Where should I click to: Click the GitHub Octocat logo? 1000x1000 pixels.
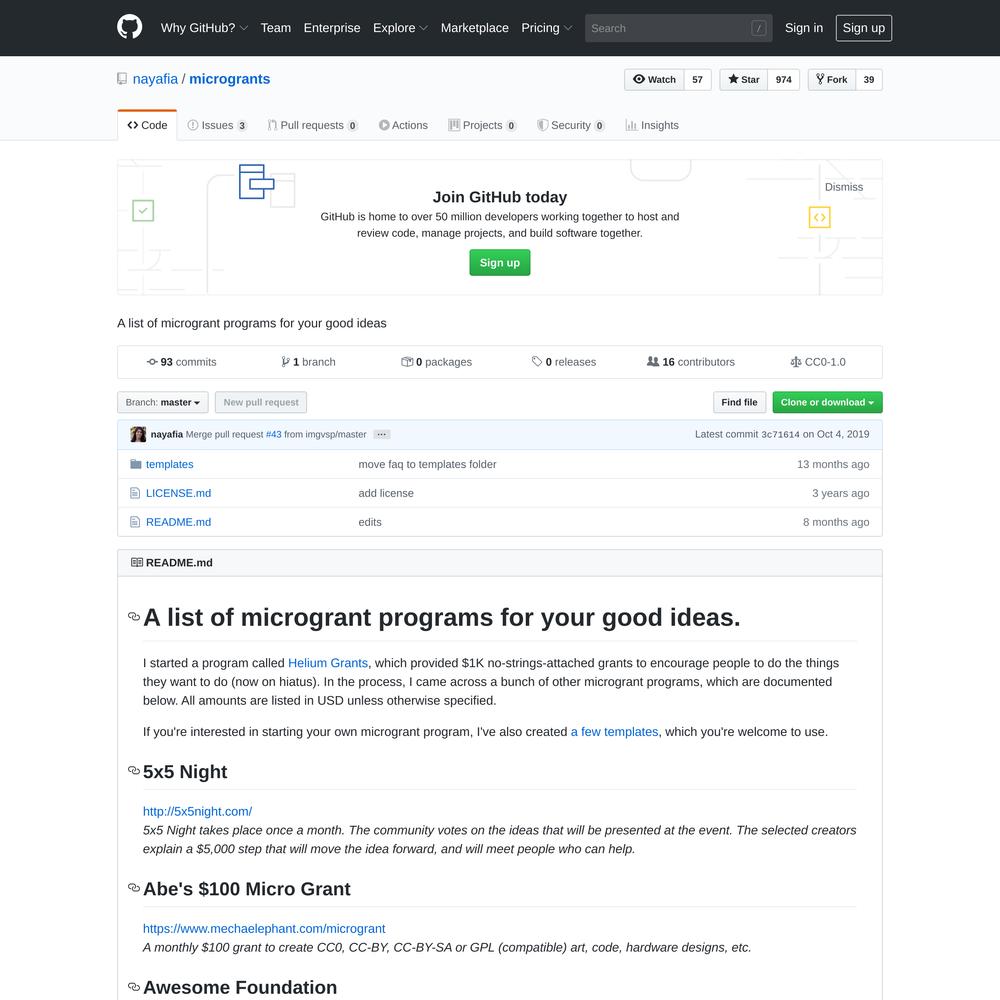point(129,27)
